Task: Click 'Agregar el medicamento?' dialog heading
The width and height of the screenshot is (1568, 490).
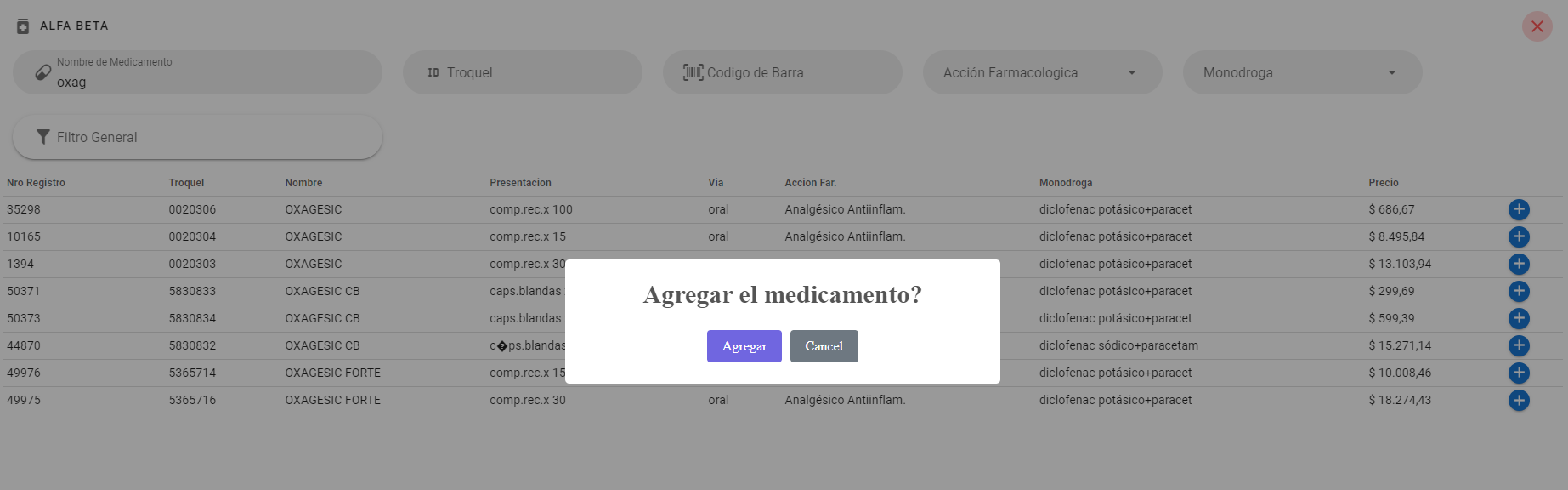Action: point(783,294)
